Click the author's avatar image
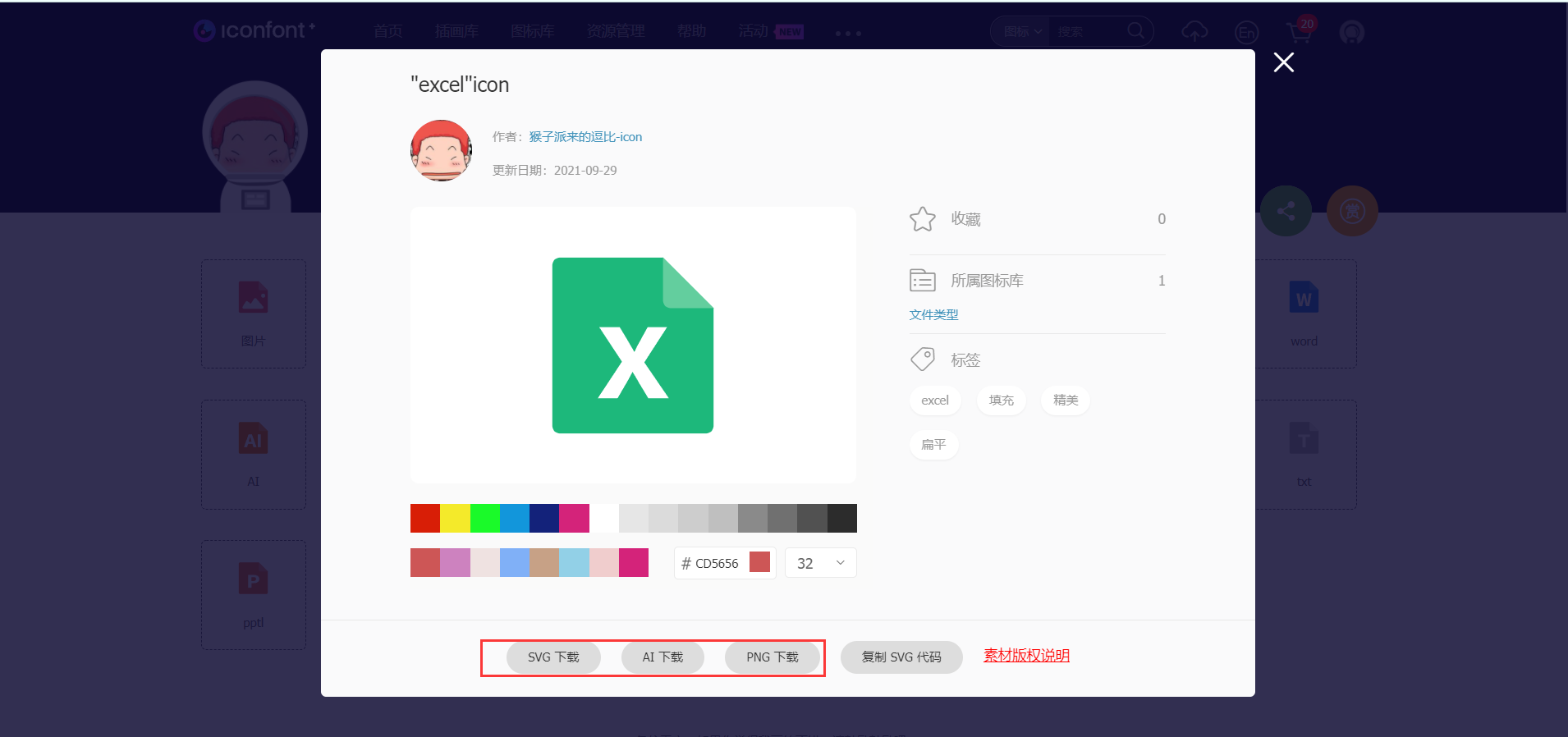 (x=441, y=151)
